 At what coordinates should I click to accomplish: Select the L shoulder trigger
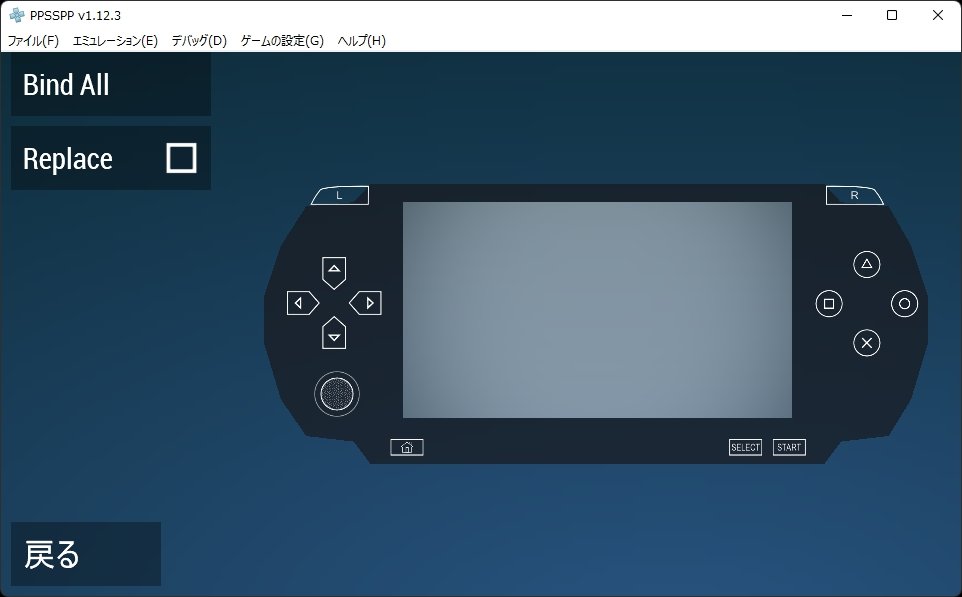[x=340, y=195]
